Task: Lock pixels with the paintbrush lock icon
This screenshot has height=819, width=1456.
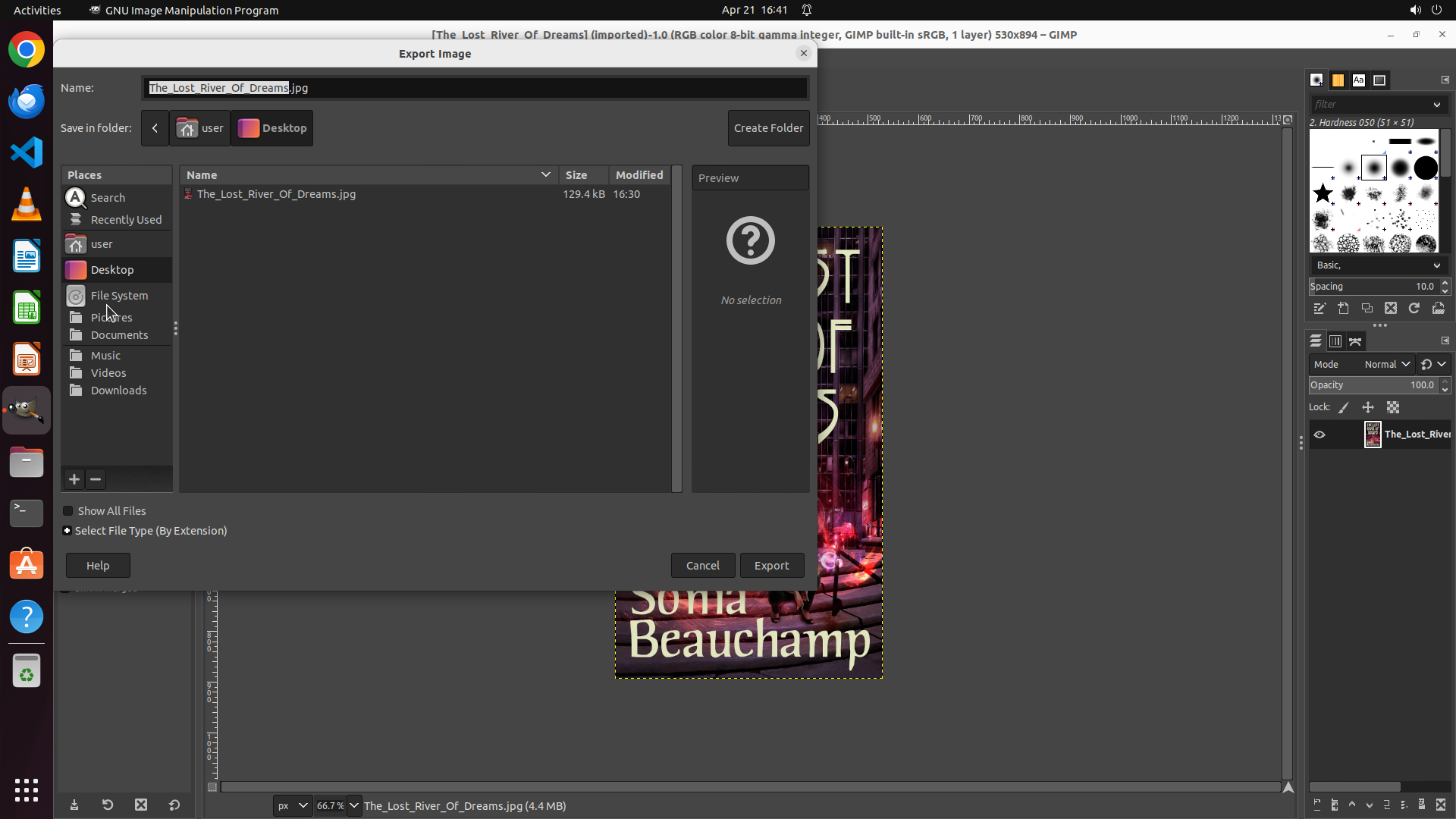Action: click(1344, 408)
